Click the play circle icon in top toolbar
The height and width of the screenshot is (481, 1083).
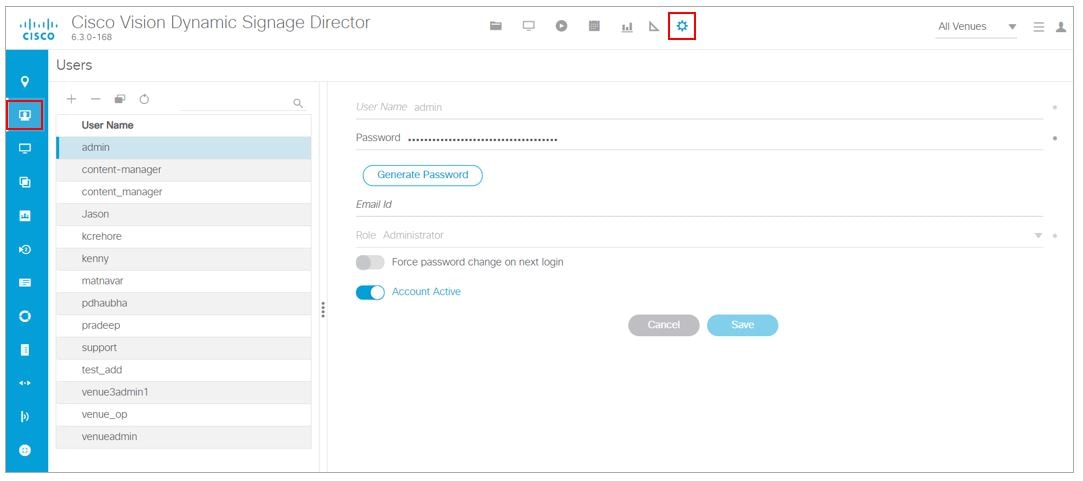(562, 26)
